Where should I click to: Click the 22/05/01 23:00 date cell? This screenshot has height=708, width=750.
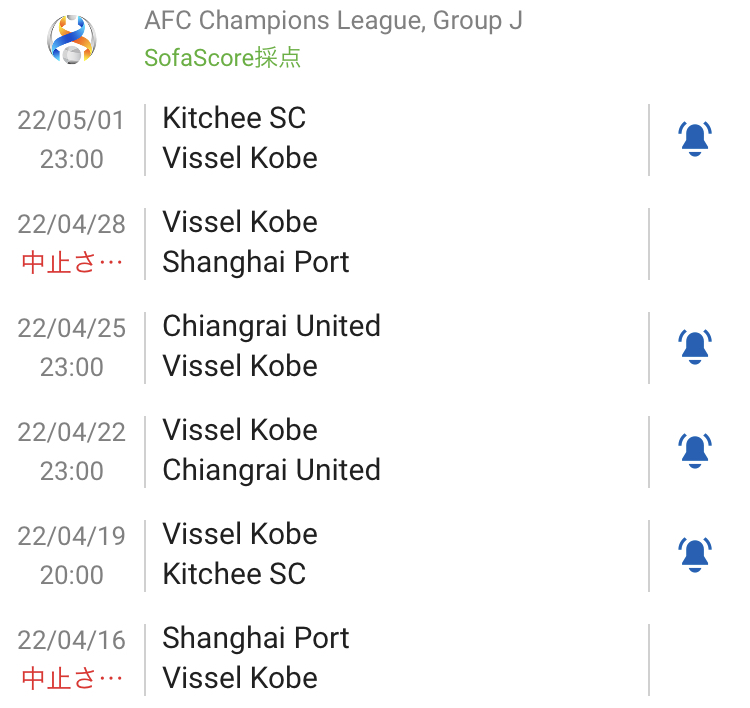(72, 139)
